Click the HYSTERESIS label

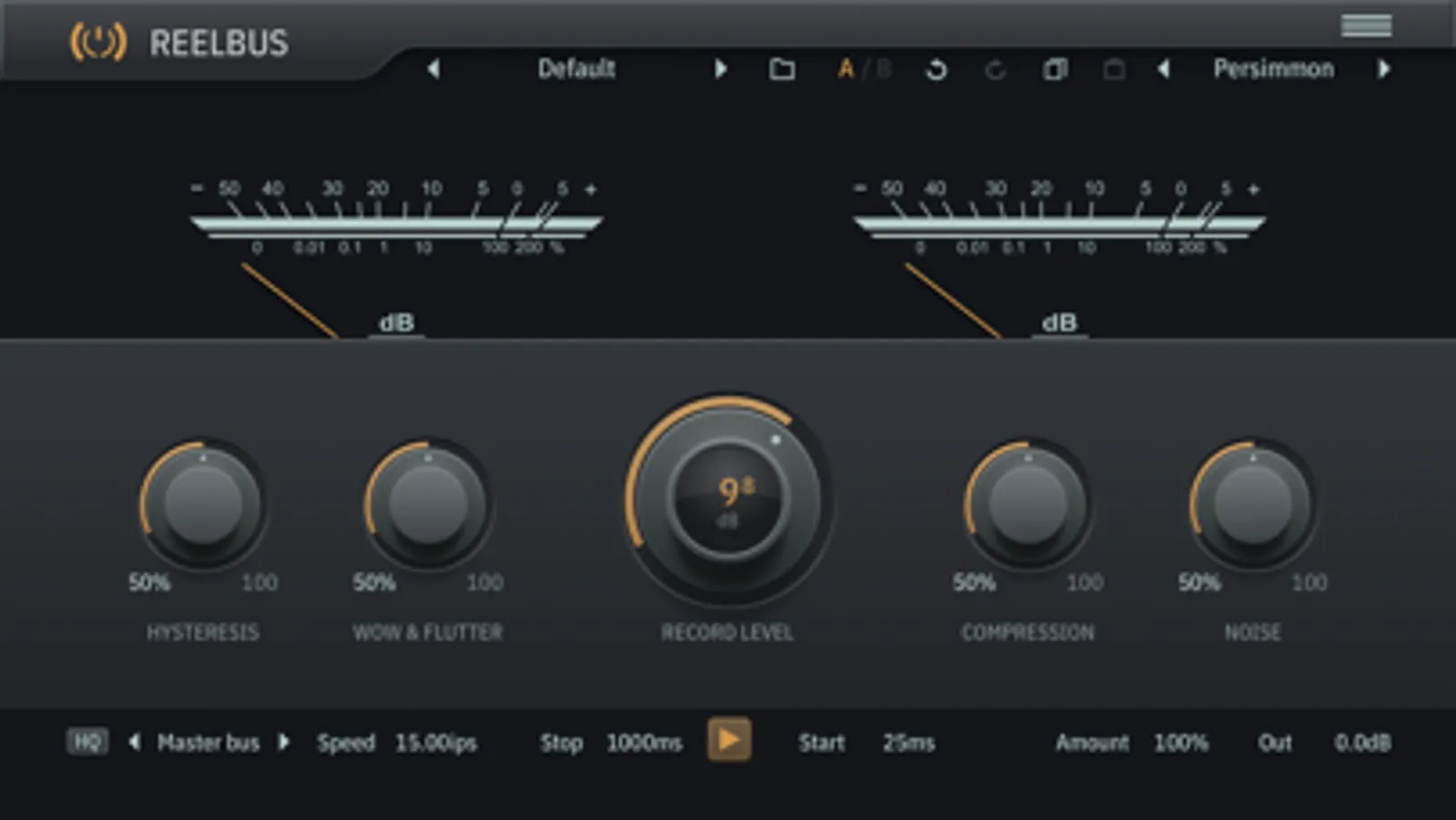[x=203, y=632]
